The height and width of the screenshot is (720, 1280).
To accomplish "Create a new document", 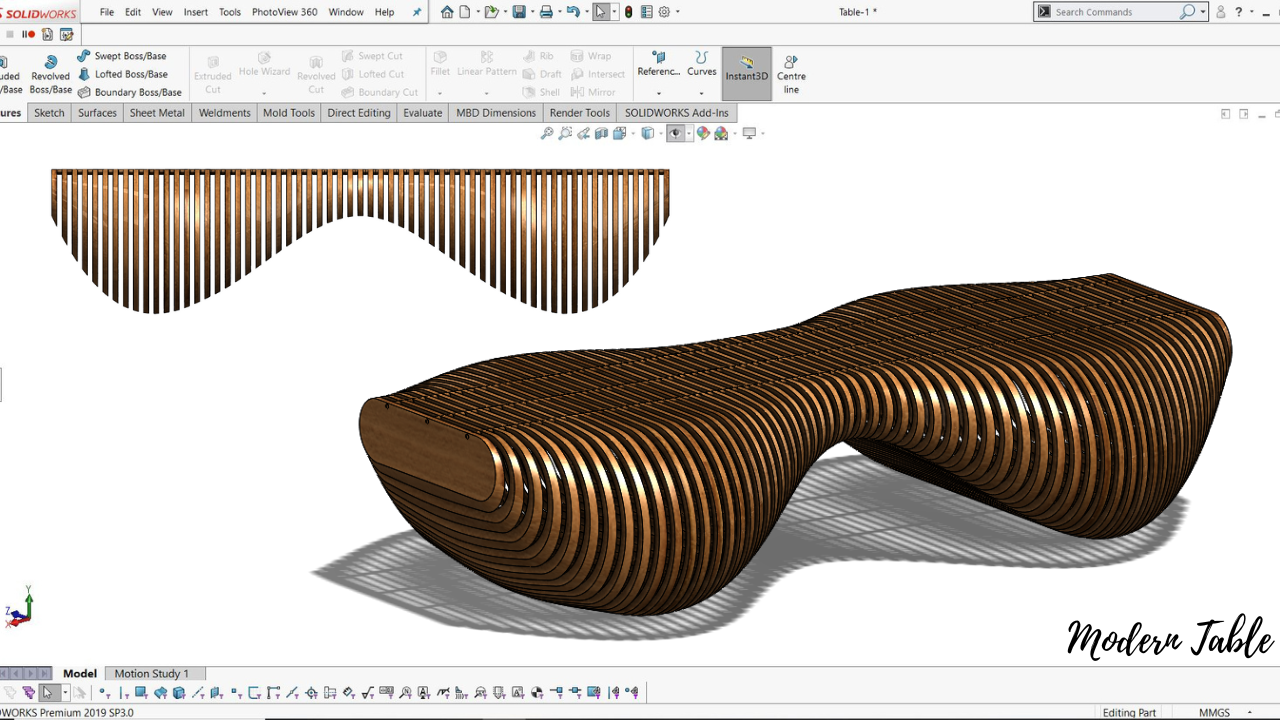I will 464,12.
